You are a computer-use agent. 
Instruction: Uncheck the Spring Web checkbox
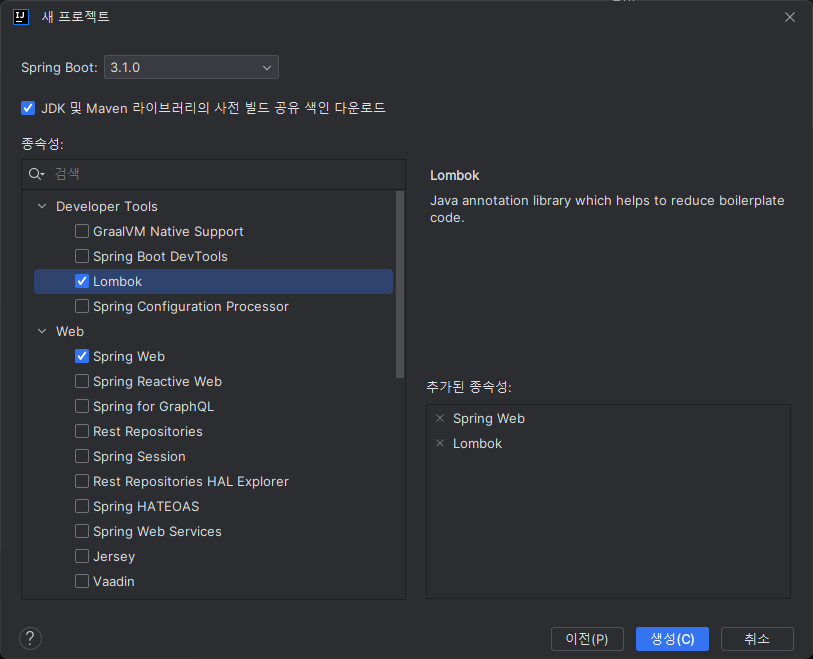pyautogui.click(x=82, y=356)
